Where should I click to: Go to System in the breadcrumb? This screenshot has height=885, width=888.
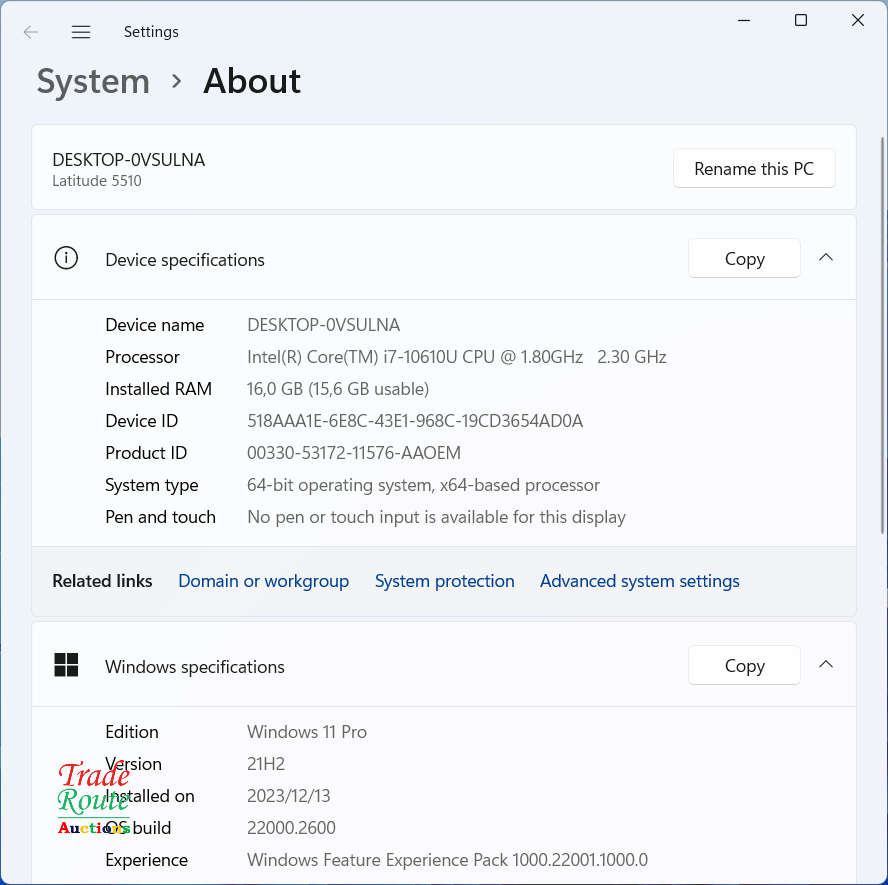pyautogui.click(x=93, y=81)
